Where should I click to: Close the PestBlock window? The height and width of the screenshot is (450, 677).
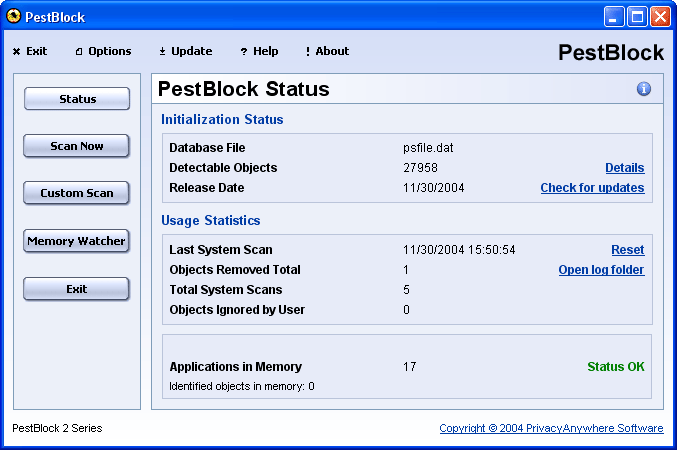(660, 17)
